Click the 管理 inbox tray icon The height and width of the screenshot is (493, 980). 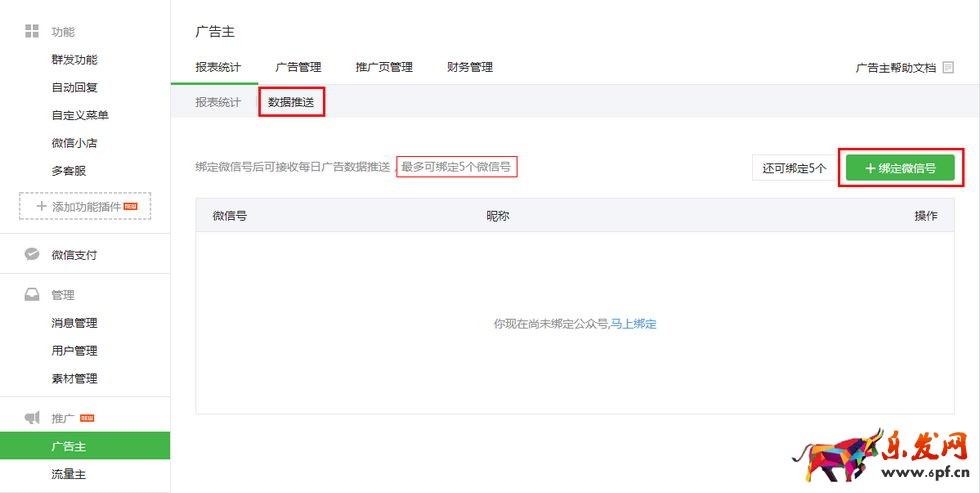point(32,294)
